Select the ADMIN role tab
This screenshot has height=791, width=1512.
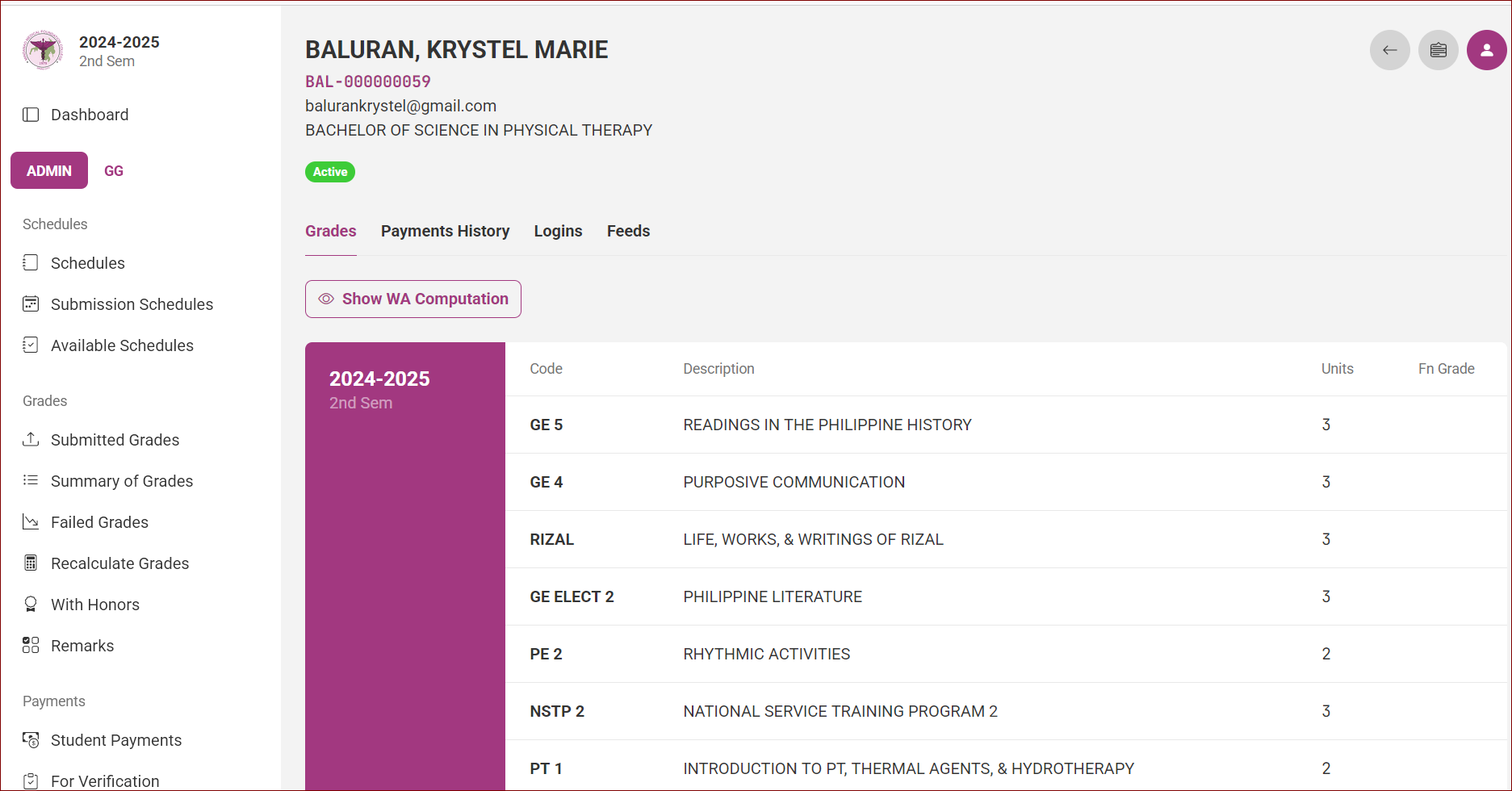coord(49,170)
